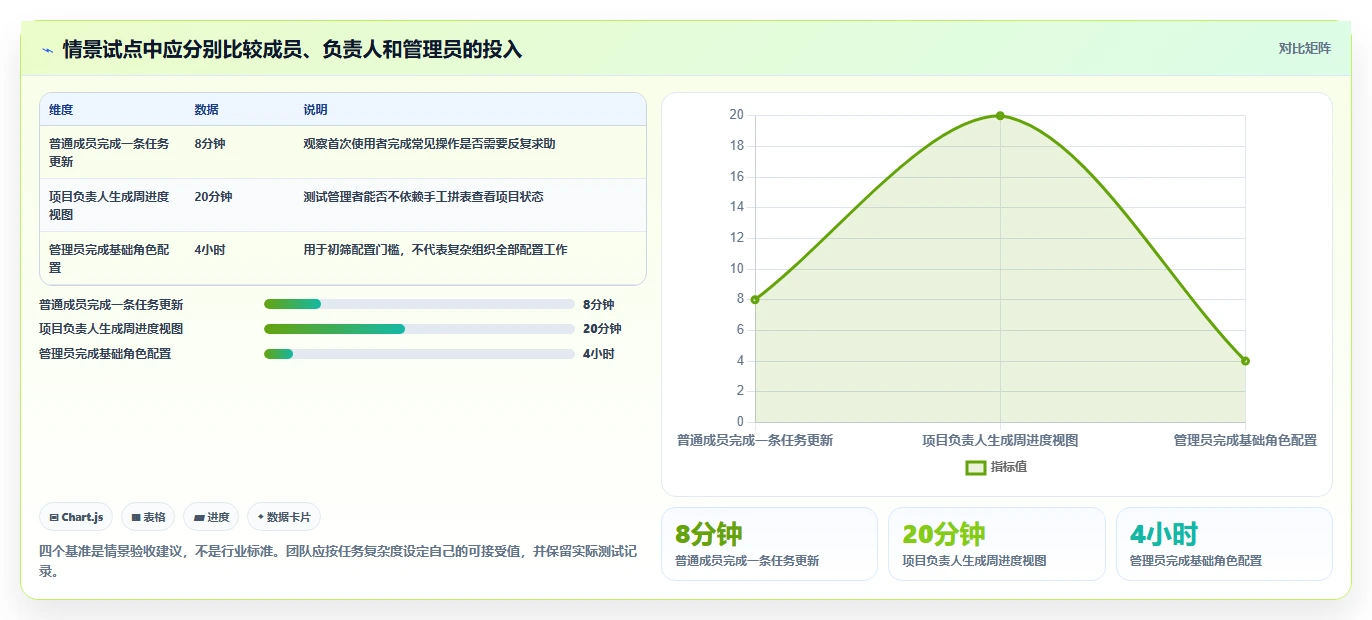Click table cell 管理员完成基础角色配置

pos(109,259)
